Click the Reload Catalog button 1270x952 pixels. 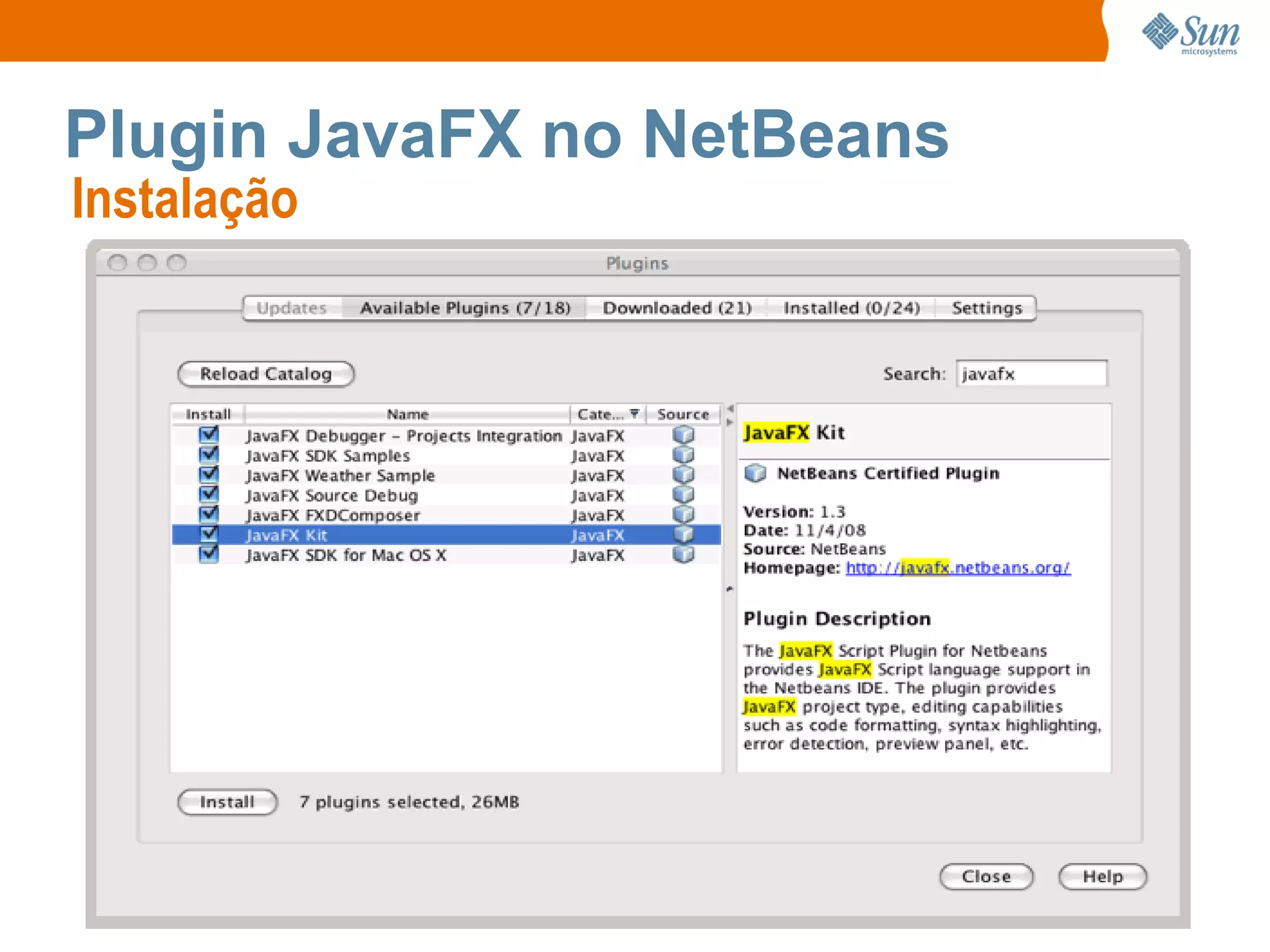(266, 374)
